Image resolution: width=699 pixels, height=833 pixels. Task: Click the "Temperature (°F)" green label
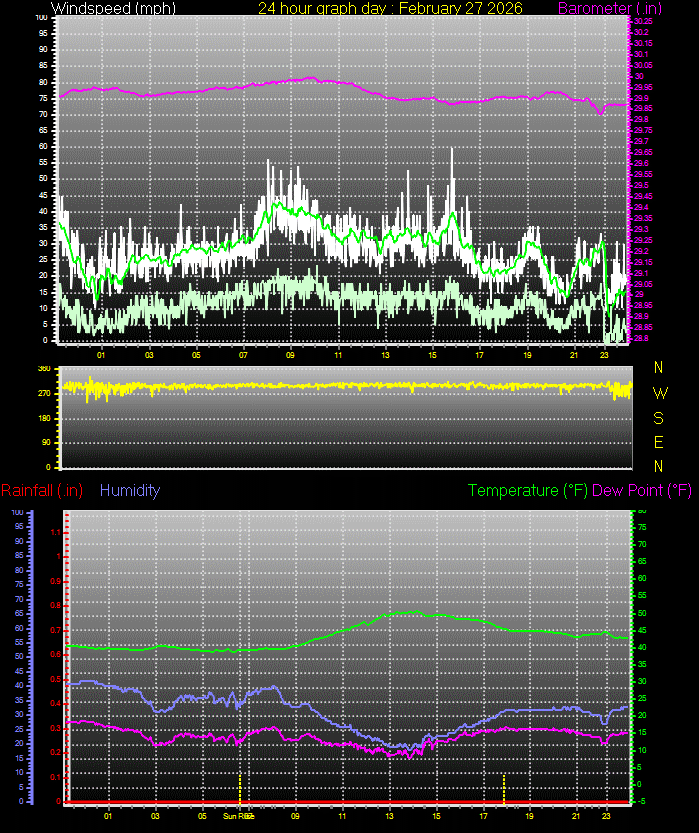click(527, 490)
